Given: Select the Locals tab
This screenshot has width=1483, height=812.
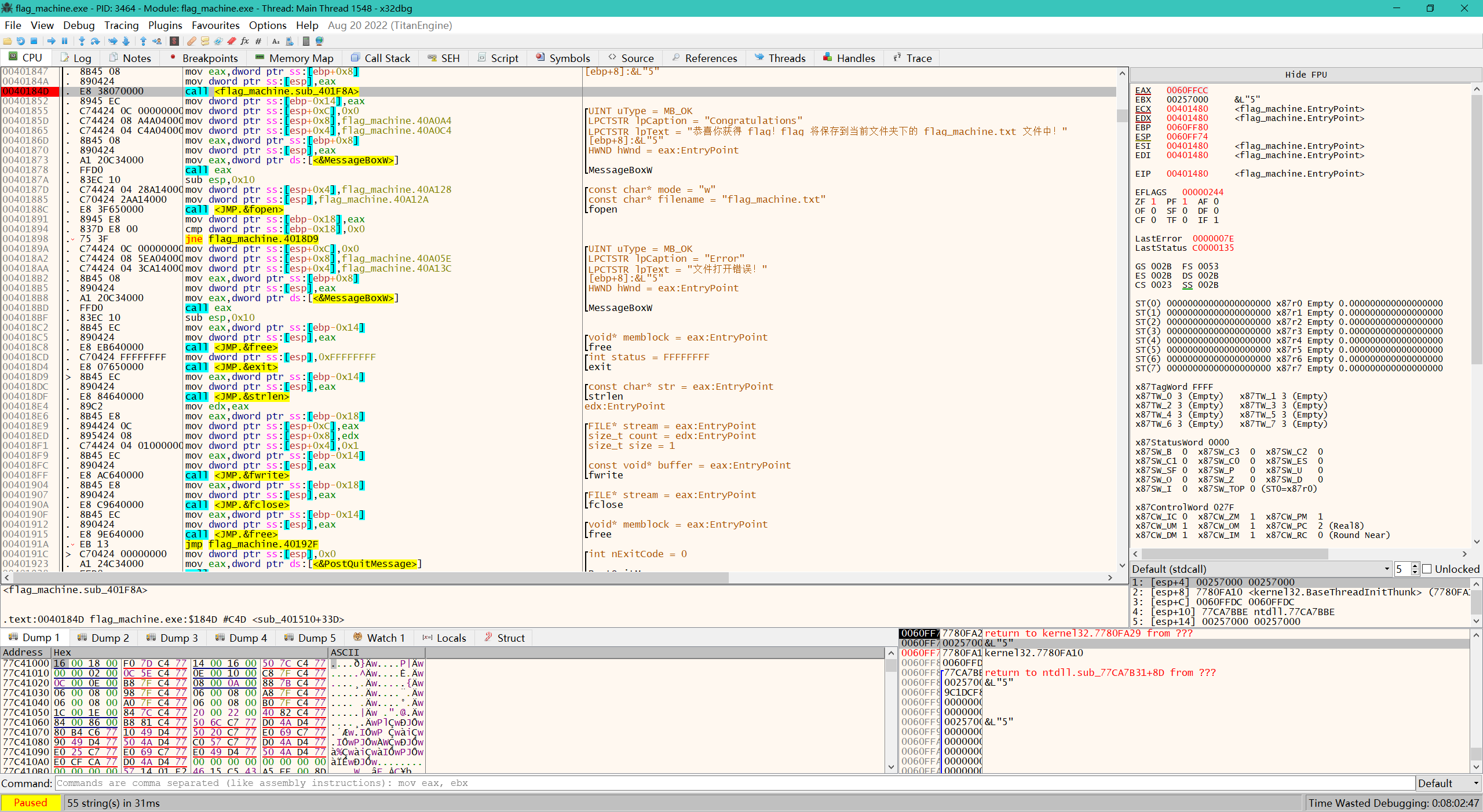Looking at the screenshot, I should (x=444, y=638).
